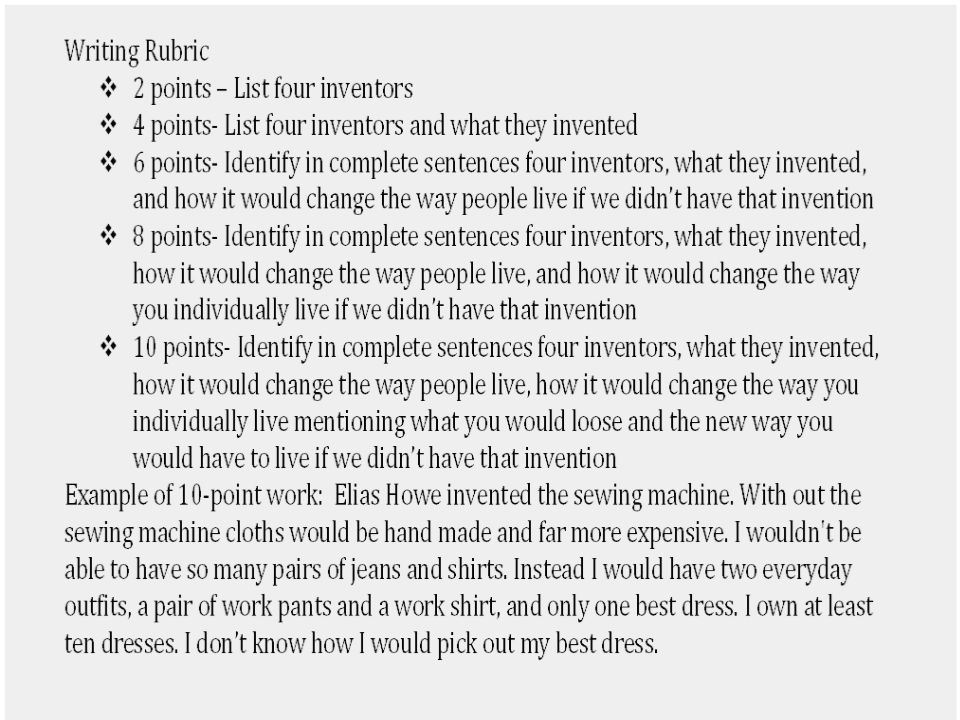960x720 pixels.
Task: Click 'Identify' in the 6 points item
Action: [262, 165]
